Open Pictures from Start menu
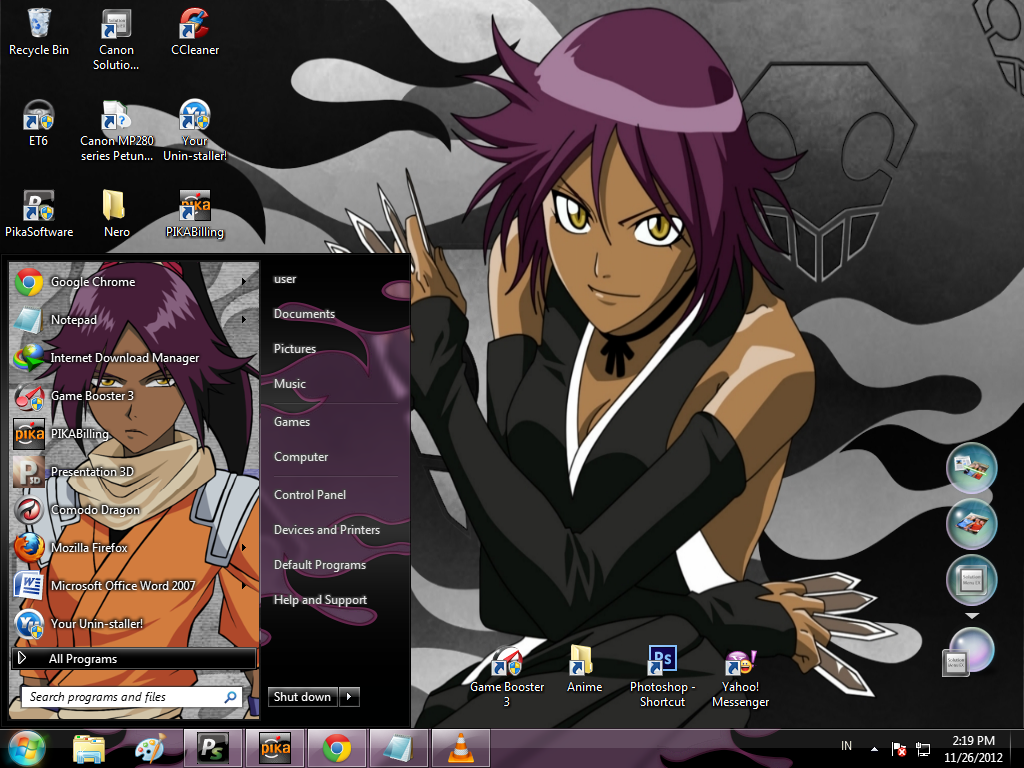Viewport: 1024px width, 768px height. (x=295, y=349)
